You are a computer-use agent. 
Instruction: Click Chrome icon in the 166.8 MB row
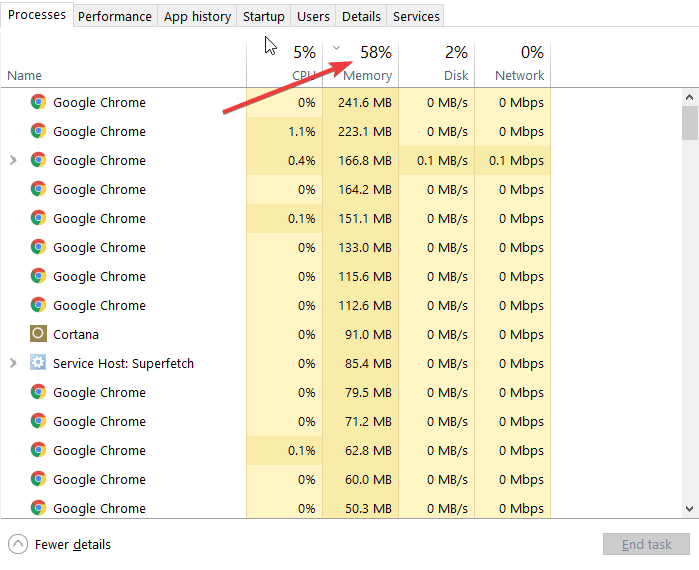click(x=38, y=160)
